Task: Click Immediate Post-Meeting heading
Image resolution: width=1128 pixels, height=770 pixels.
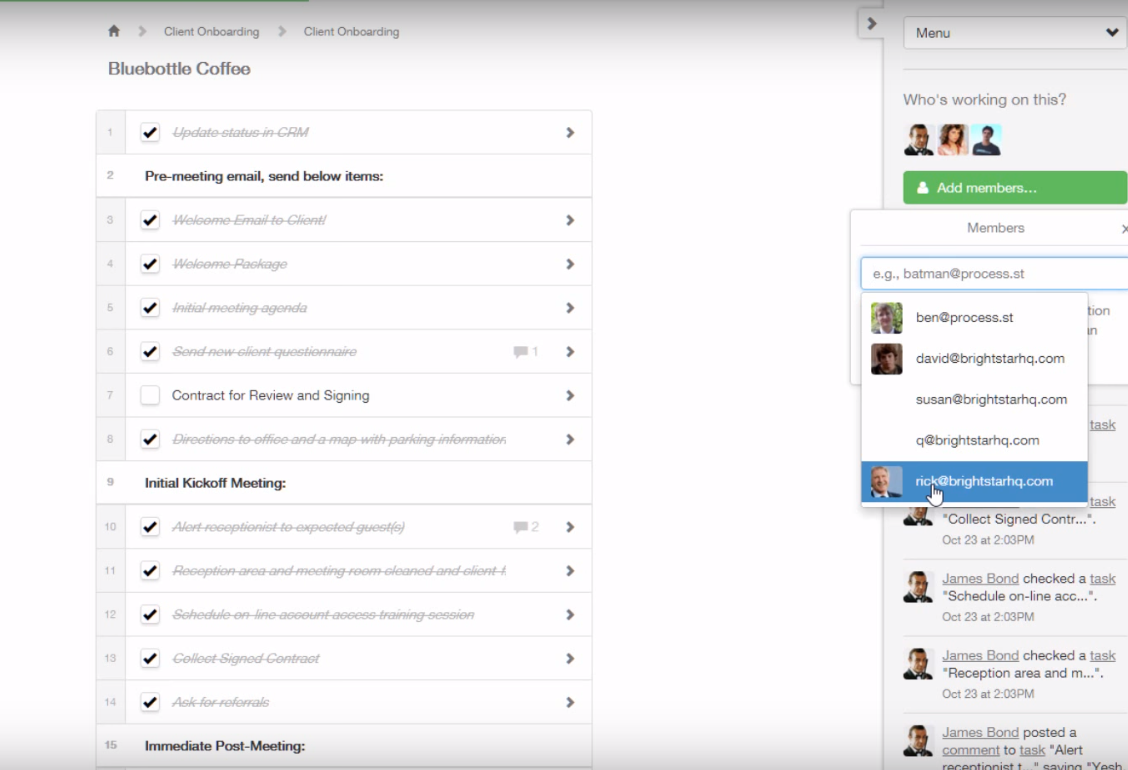Action: coord(224,746)
